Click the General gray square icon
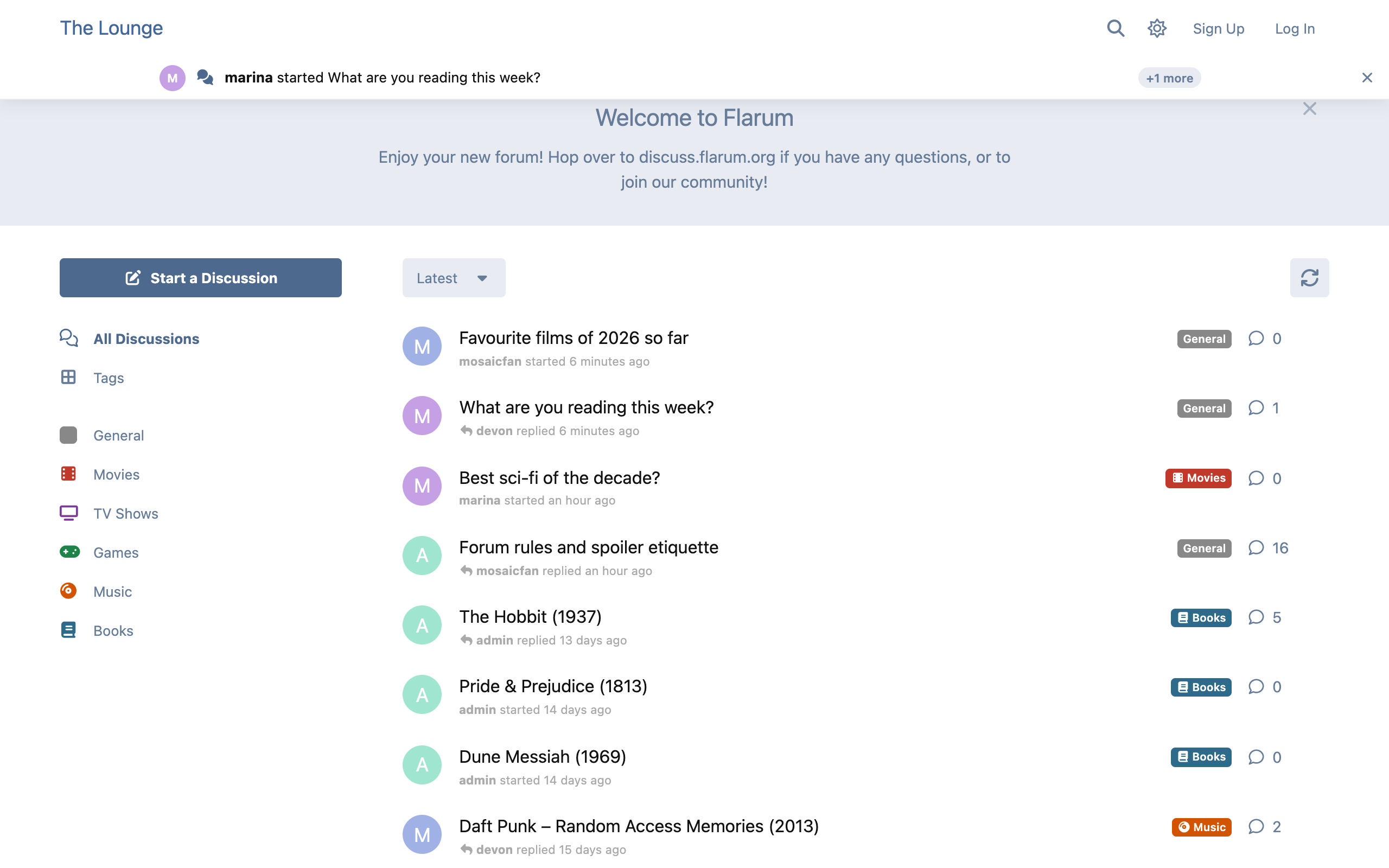 click(68, 435)
